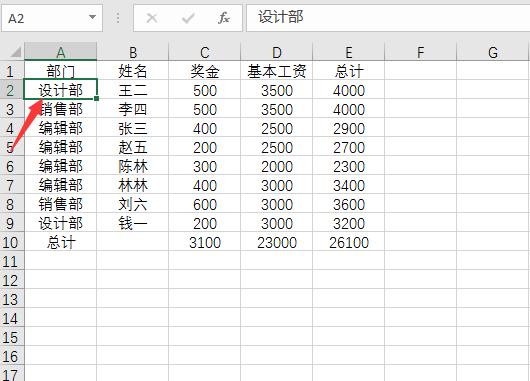This screenshot has height=381, width=530.
Task: Select column D header
Action: (x=276, y=52)
